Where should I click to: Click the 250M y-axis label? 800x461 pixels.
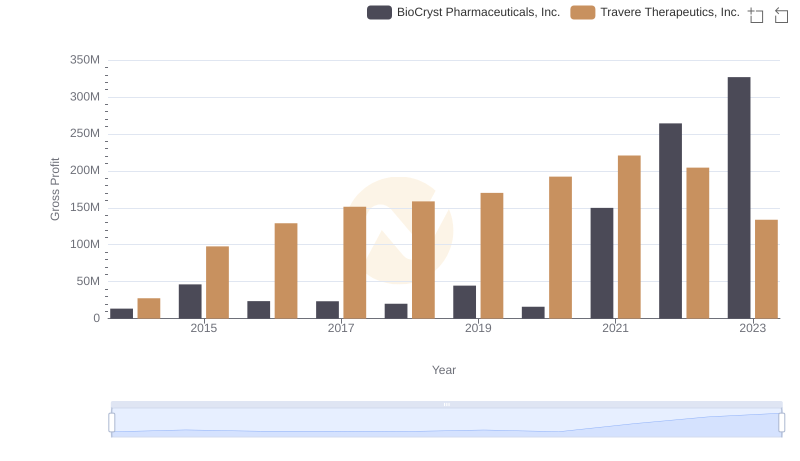pos(85,134)
